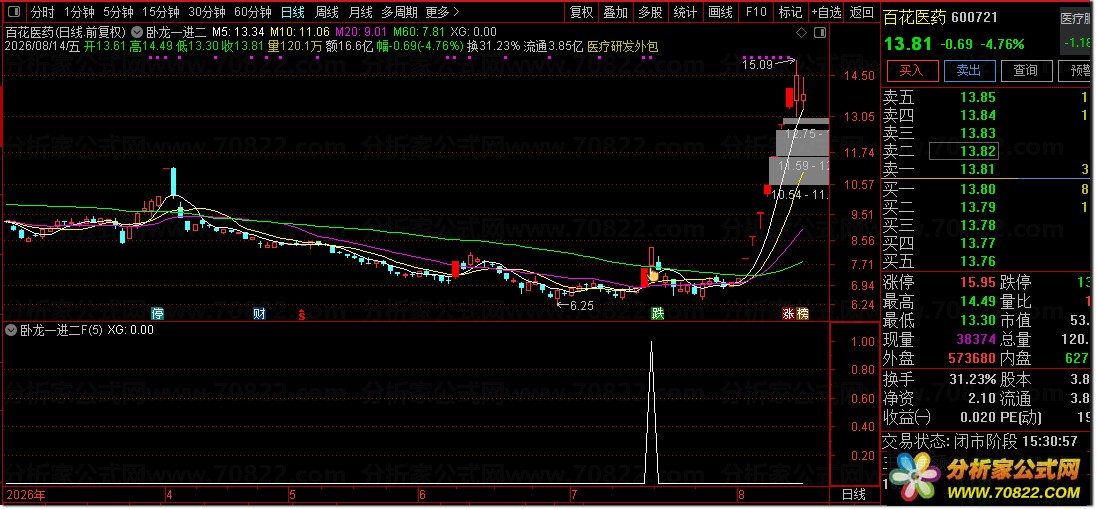Viewport: 1097px width, 509px height.
Task: Open the 复权 adjustment menu
Action: click(581, 12)
